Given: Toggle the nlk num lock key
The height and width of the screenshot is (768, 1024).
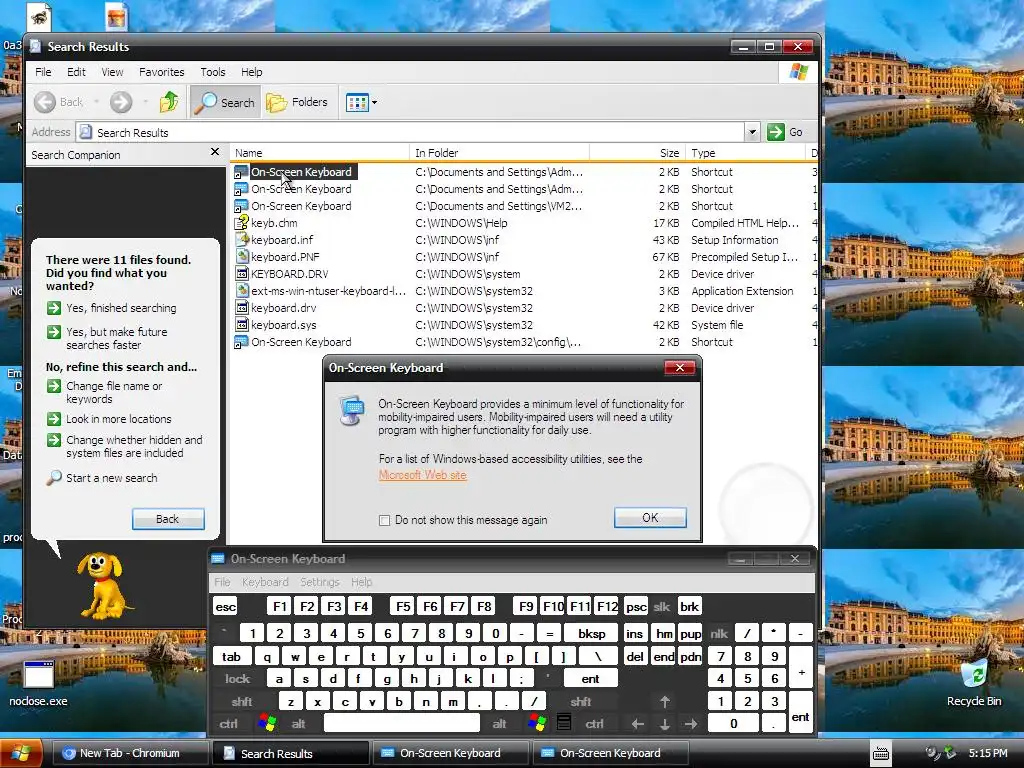Looking at the screenshot, I should 719,633.
